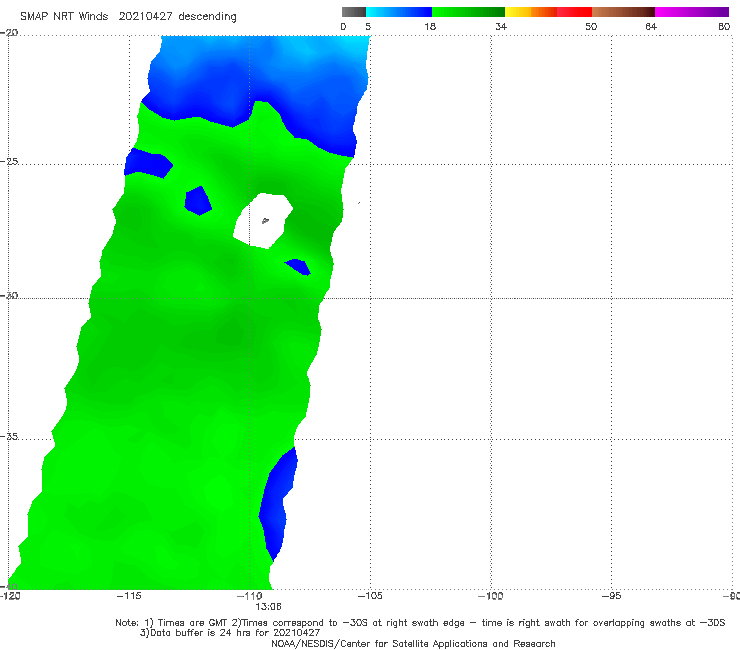Click the yellow-orange-red 34-50 colorbar segment
740x650 pixels.
pyautogui.click(x=548, y=12)
